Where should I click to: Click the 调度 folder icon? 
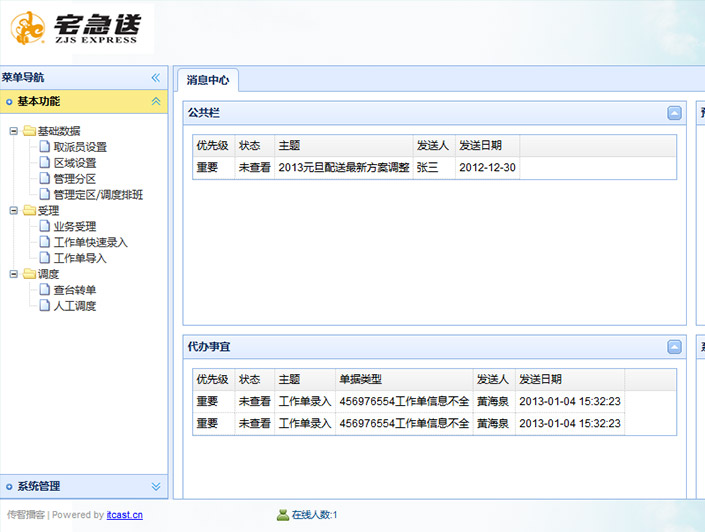pos(29,274)
